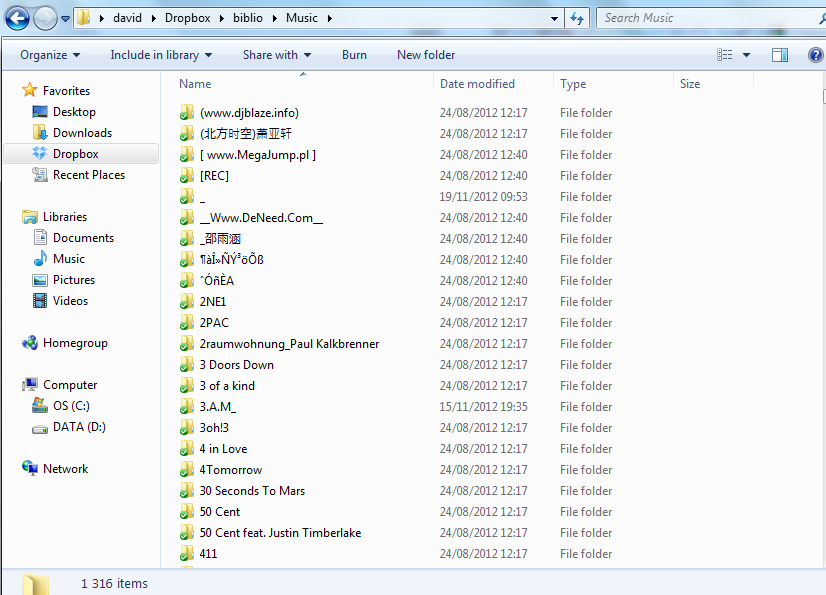Click the Burn toolbar button
Viewport: 826px width, 595px height.
click(354, 55)
